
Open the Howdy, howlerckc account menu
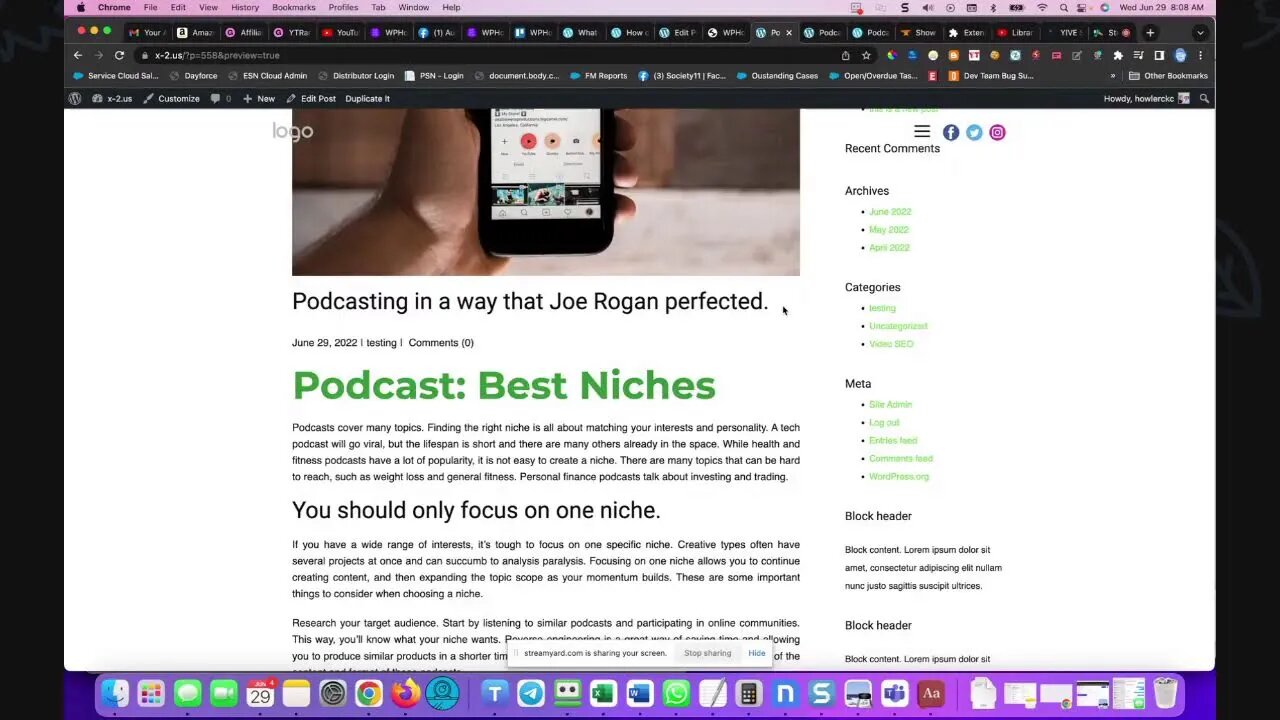coord(1146,98)
